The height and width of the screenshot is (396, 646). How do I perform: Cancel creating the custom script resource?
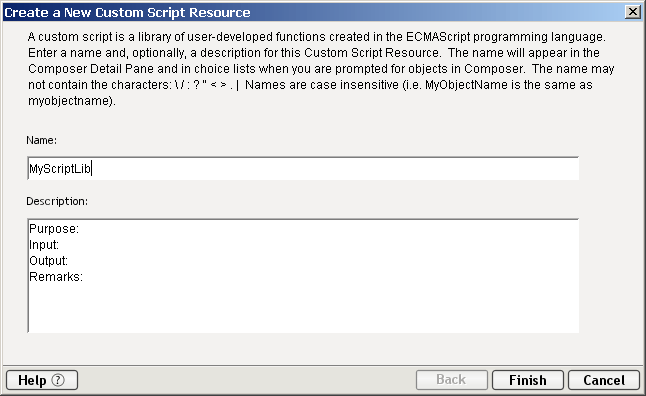[x=604, y=380]
